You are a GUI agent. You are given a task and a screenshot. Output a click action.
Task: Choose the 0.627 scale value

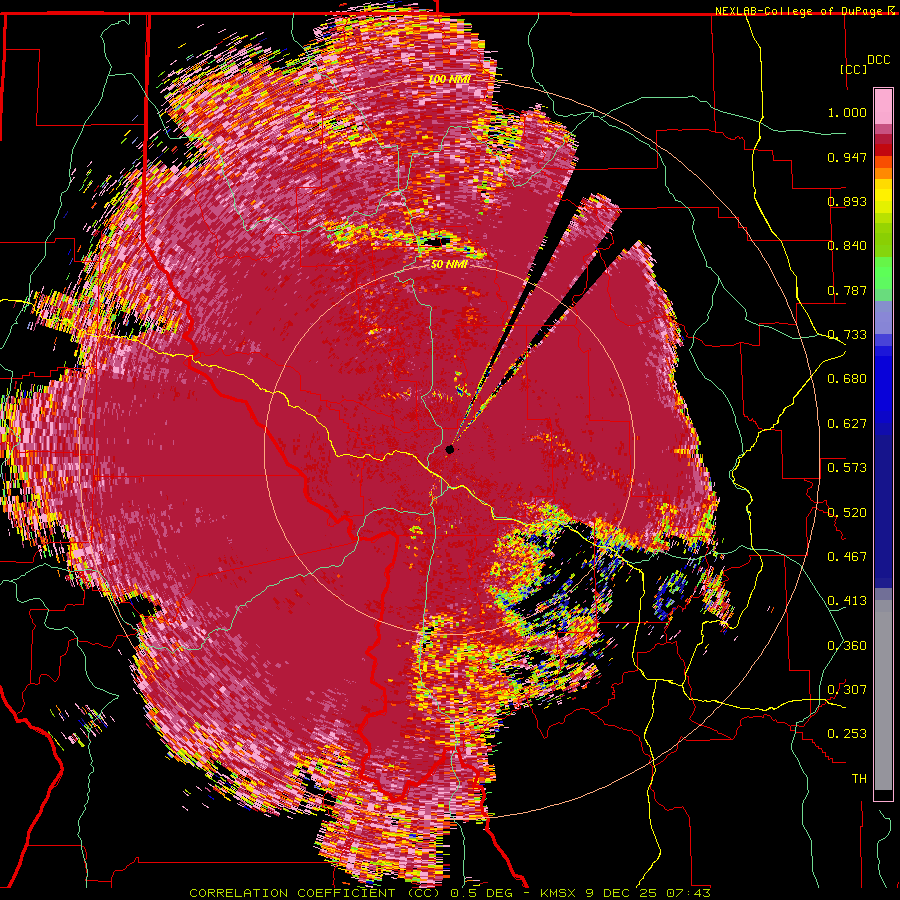point(847,424)
